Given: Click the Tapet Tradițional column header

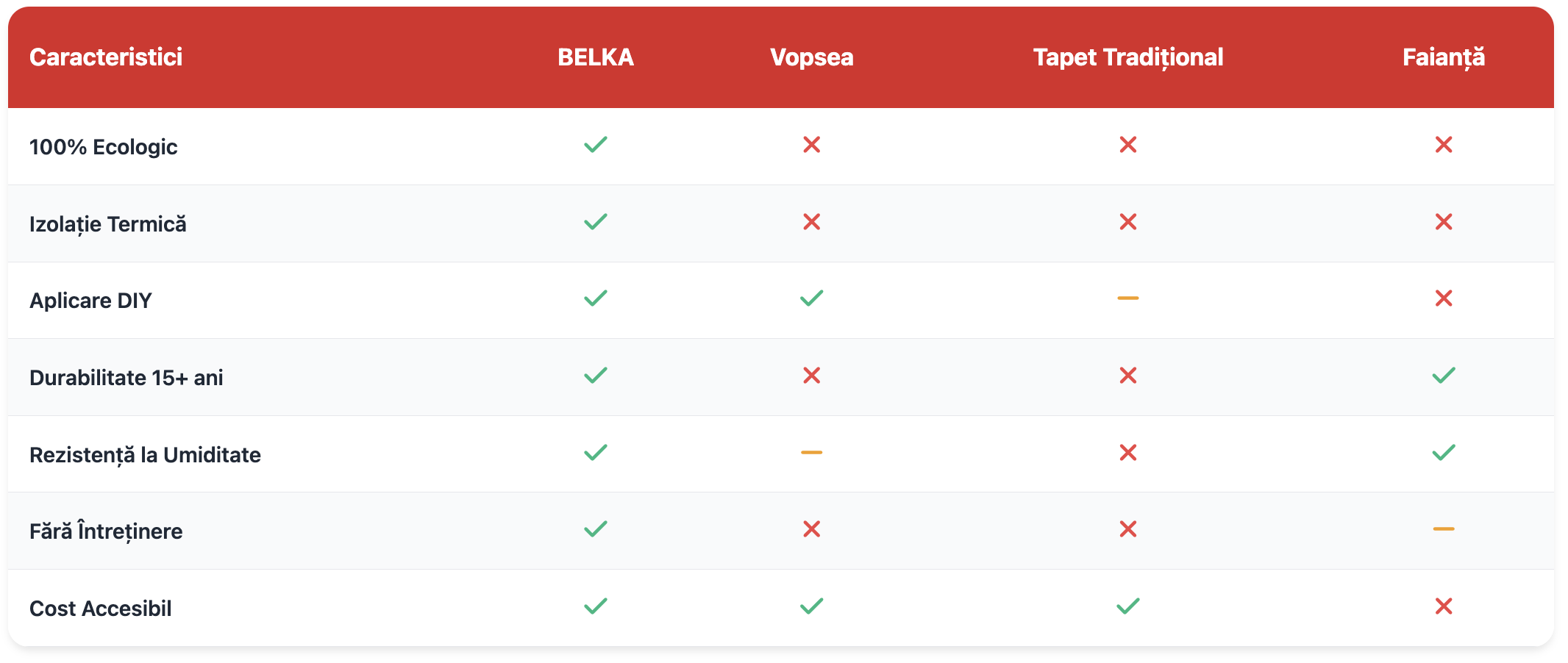Looking at the screenshot, I should [x=1127, y=57].
